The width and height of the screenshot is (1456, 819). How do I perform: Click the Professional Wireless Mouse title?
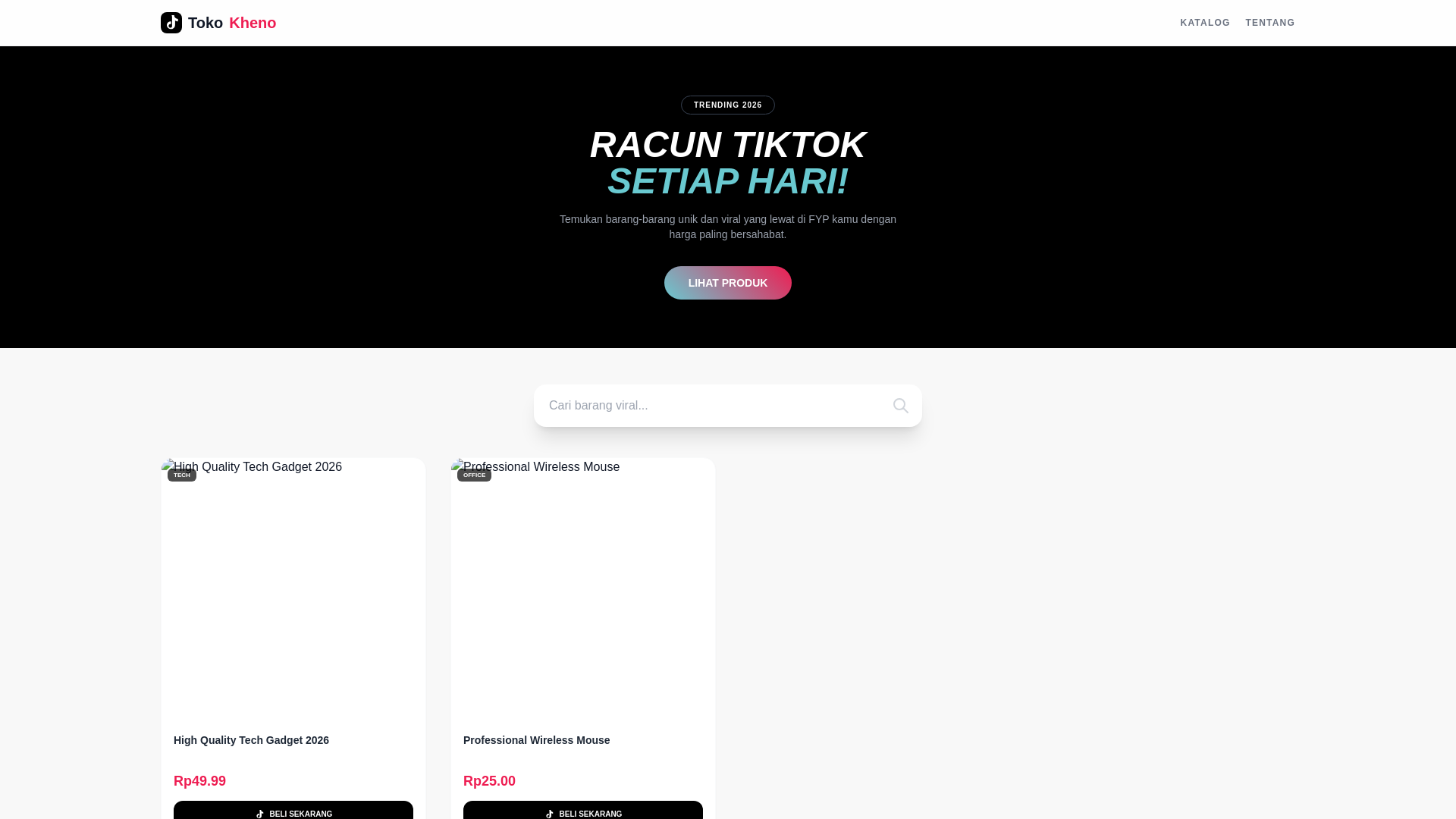coord(536,740)
